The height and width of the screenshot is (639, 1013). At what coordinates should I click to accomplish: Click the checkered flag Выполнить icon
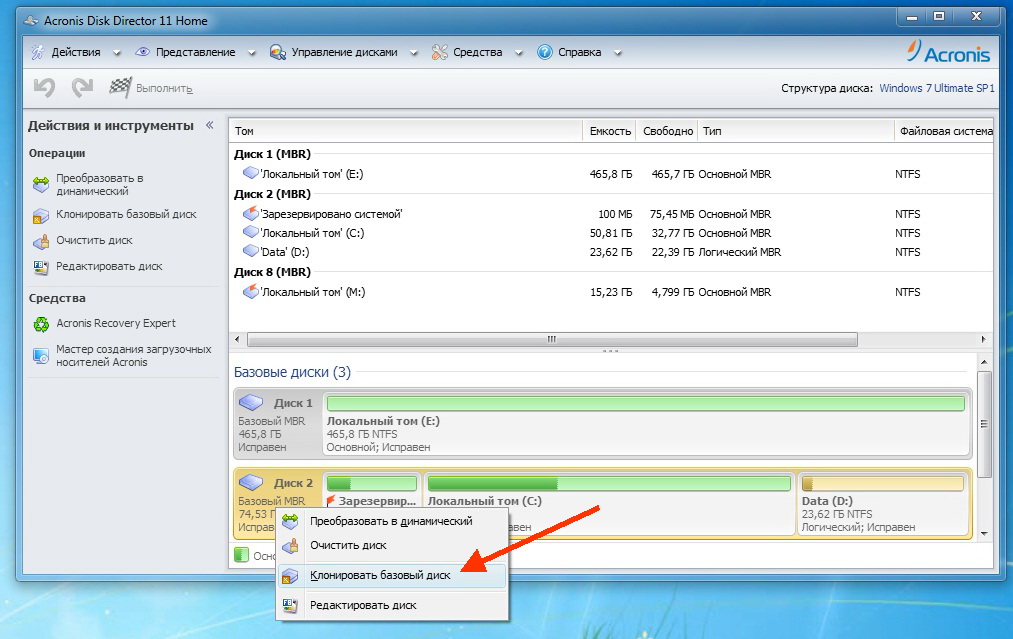pos(118,86)
